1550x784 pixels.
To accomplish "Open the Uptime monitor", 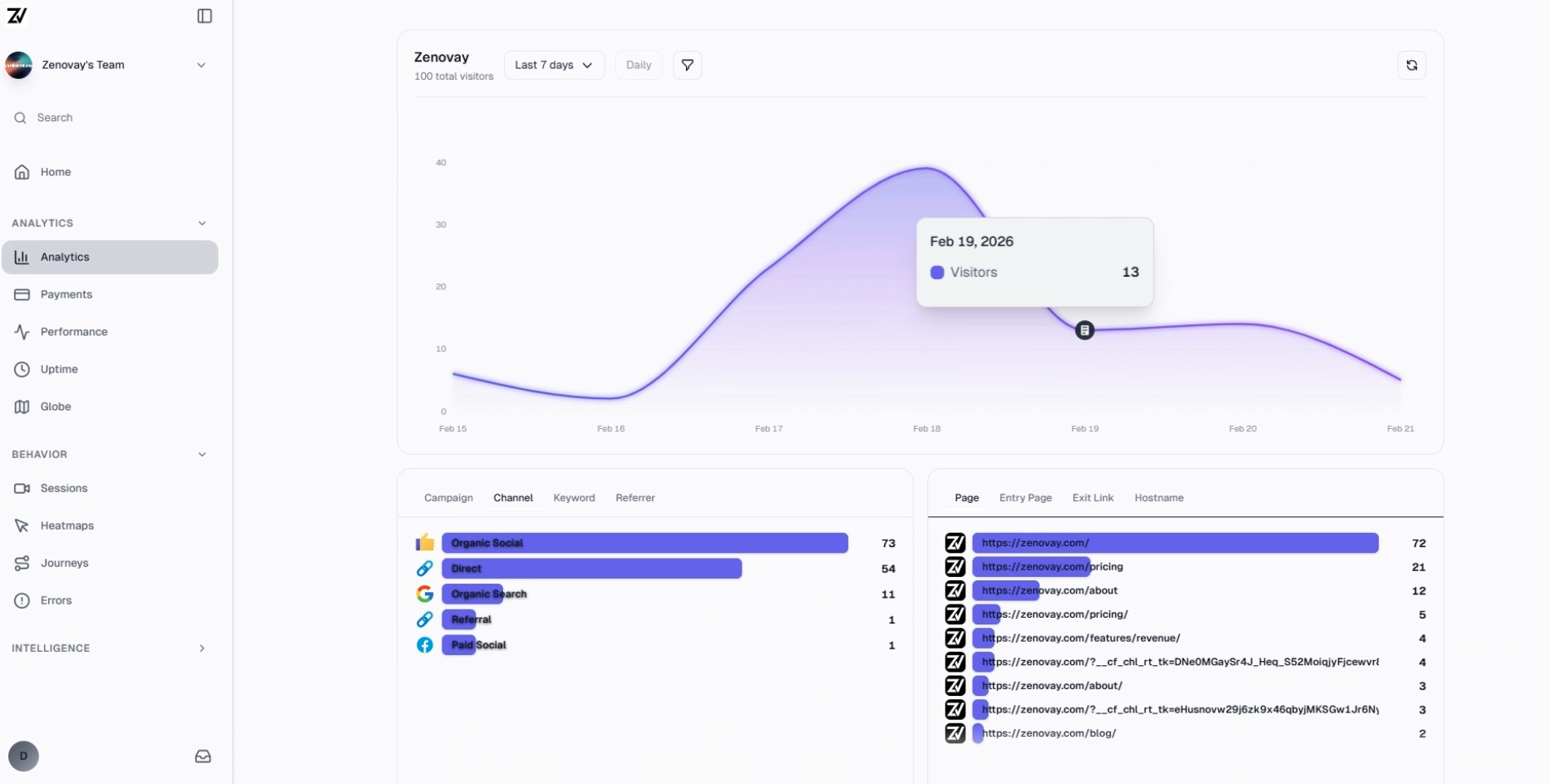I will pyautogui.click(x=59, y=369).
